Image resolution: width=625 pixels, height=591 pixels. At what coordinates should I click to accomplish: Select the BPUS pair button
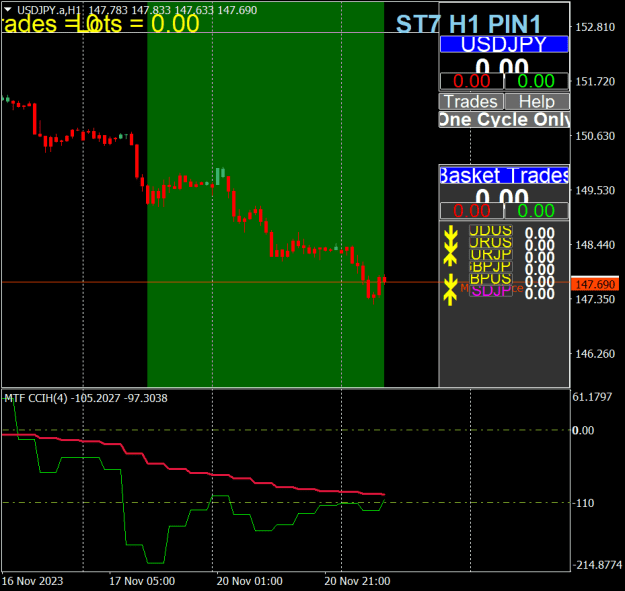[491, 279]
